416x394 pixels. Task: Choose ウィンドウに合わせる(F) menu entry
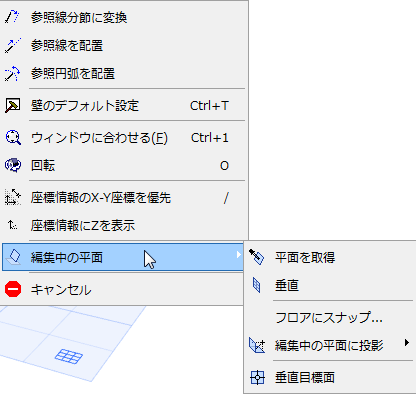(x=123, y=138)
